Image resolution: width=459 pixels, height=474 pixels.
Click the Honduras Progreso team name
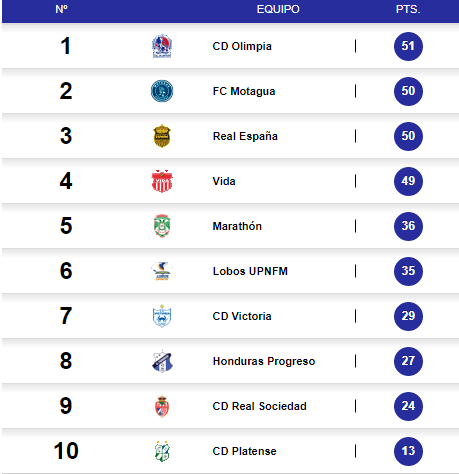(x=264, y=361)
